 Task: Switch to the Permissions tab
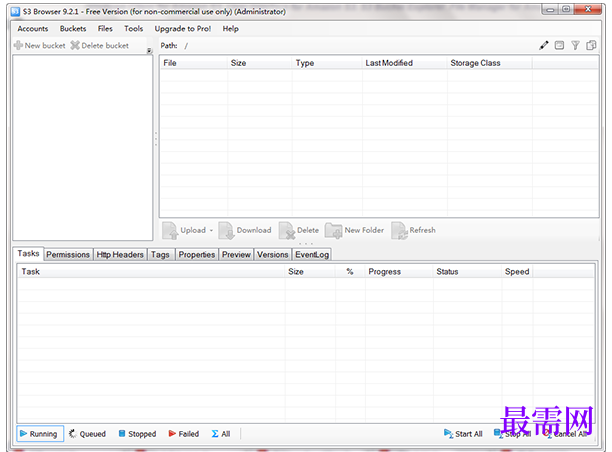pos(68,254)
